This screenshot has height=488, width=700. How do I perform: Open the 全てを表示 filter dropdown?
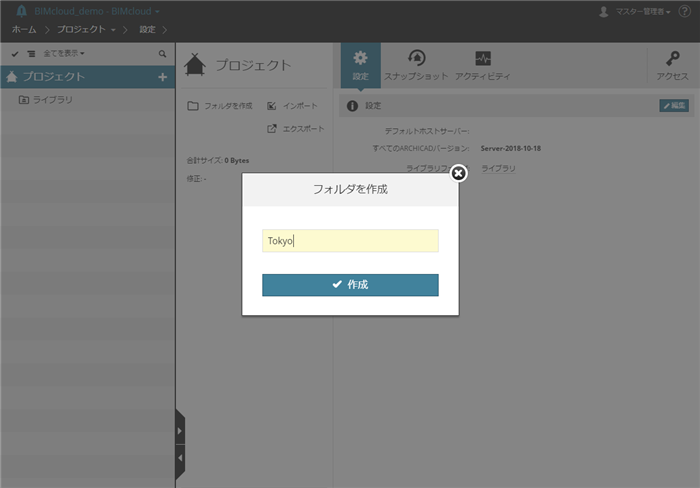[x=64, y=54]
